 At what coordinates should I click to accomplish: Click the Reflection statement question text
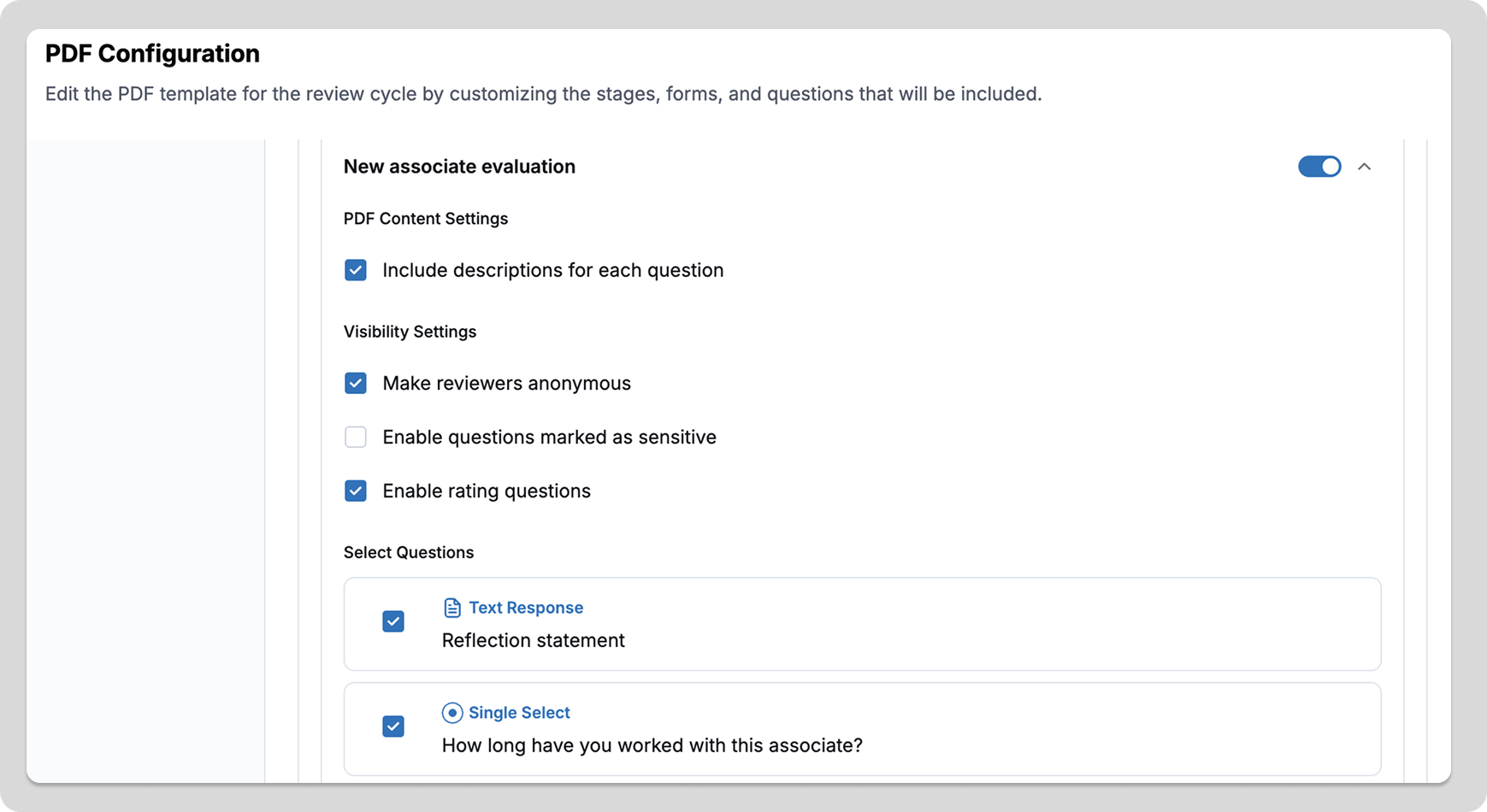click(534, 640)
